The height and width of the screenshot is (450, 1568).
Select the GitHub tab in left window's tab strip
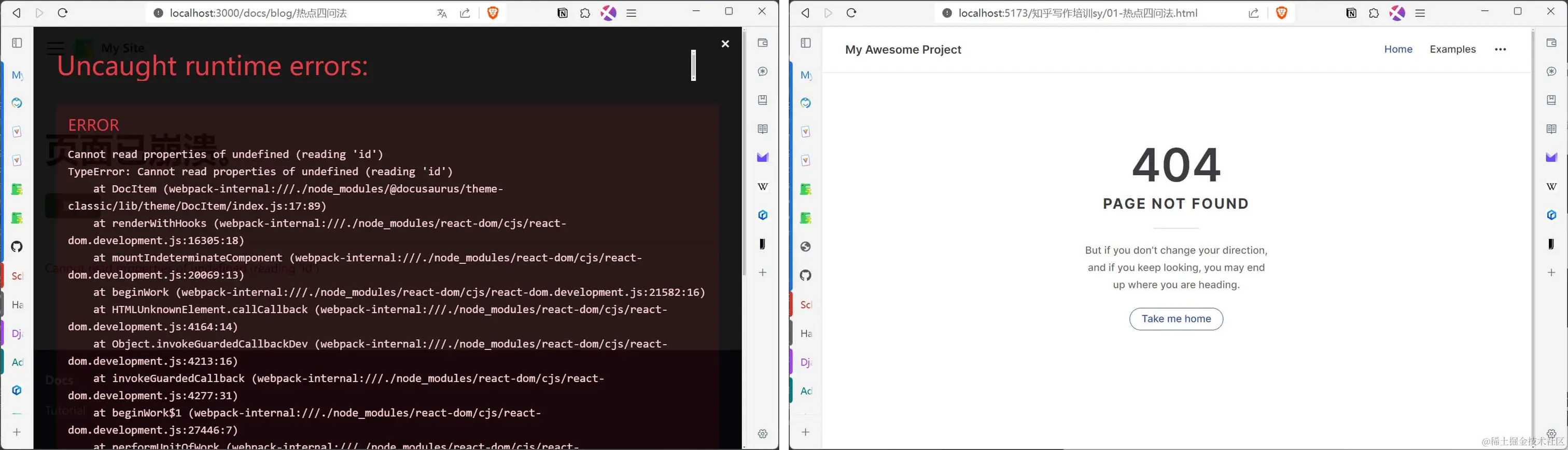17,247
